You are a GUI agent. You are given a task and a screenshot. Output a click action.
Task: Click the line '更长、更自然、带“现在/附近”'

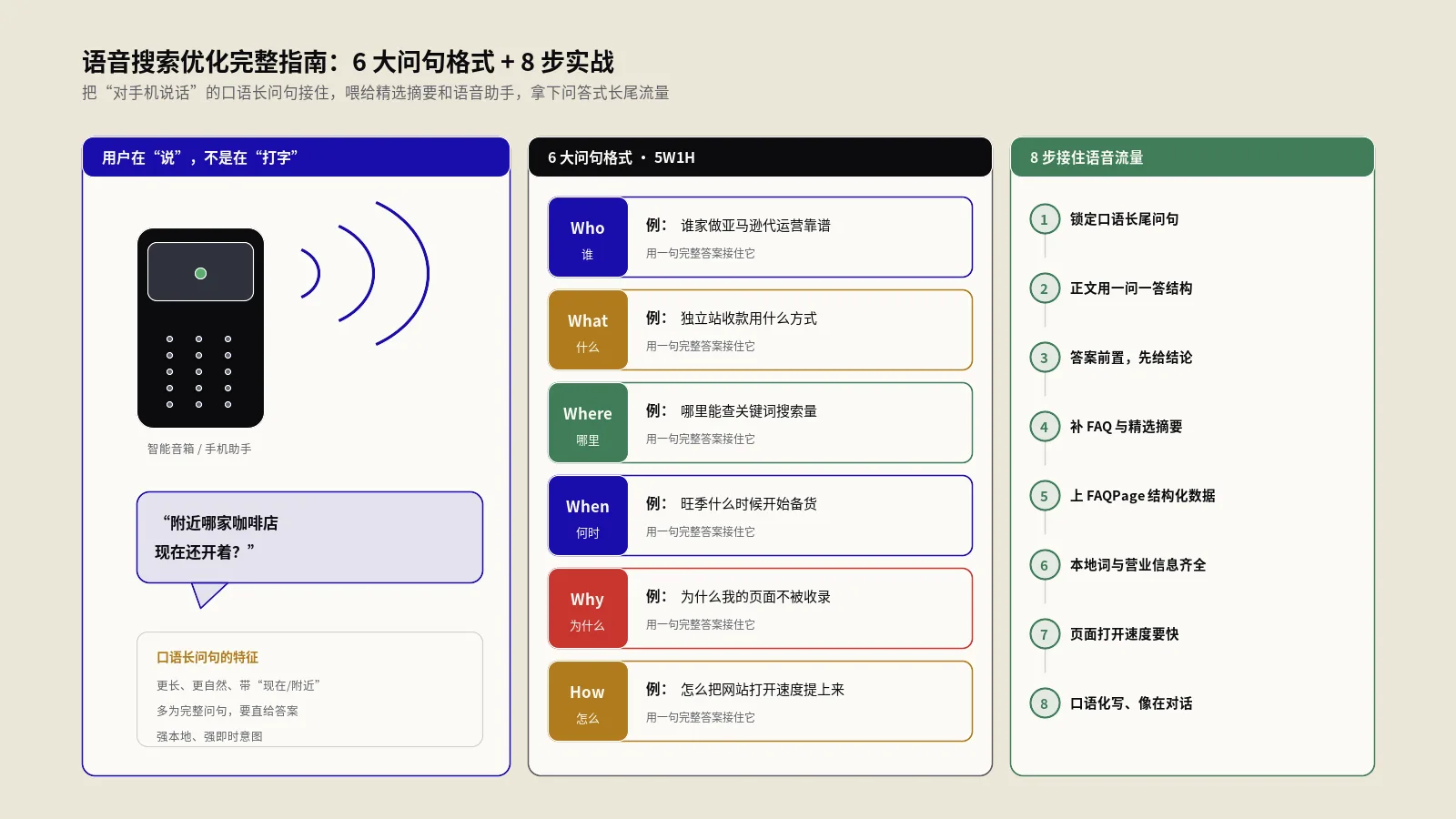click(238, 685)
